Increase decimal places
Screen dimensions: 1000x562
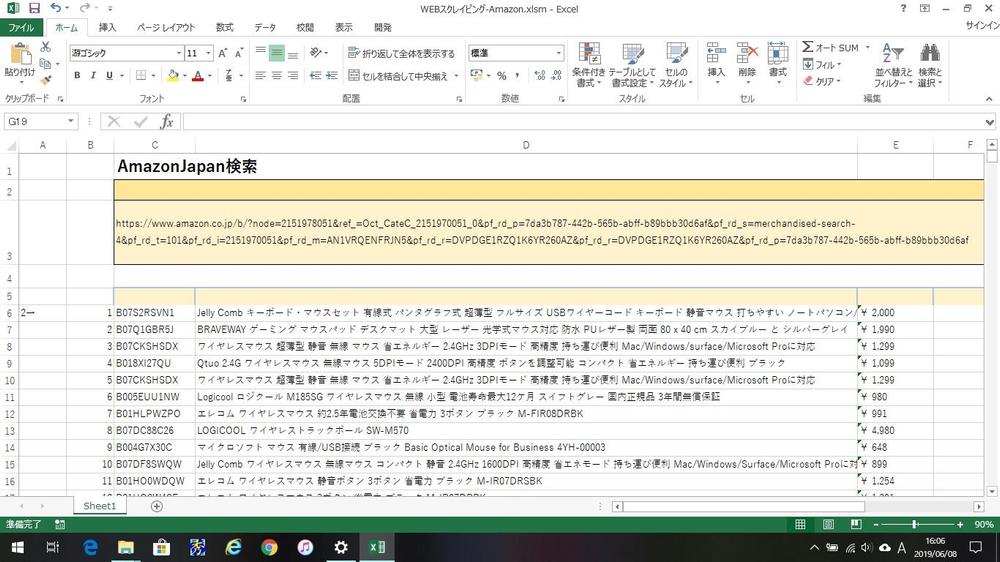pyautogui.click(x=540, y=76)
